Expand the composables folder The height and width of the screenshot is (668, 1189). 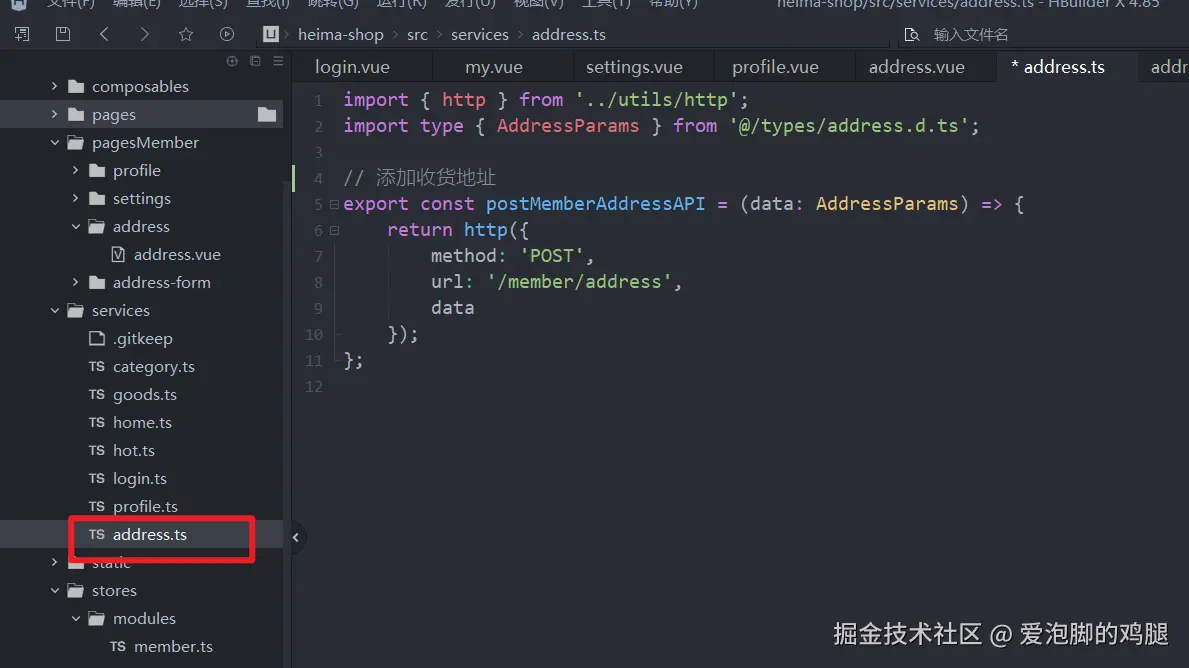click(x=55, y=86)
